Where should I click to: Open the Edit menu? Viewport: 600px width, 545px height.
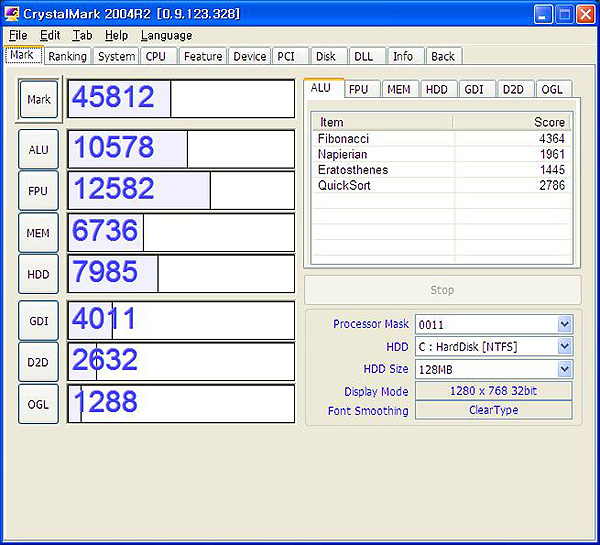pos(50,35)
